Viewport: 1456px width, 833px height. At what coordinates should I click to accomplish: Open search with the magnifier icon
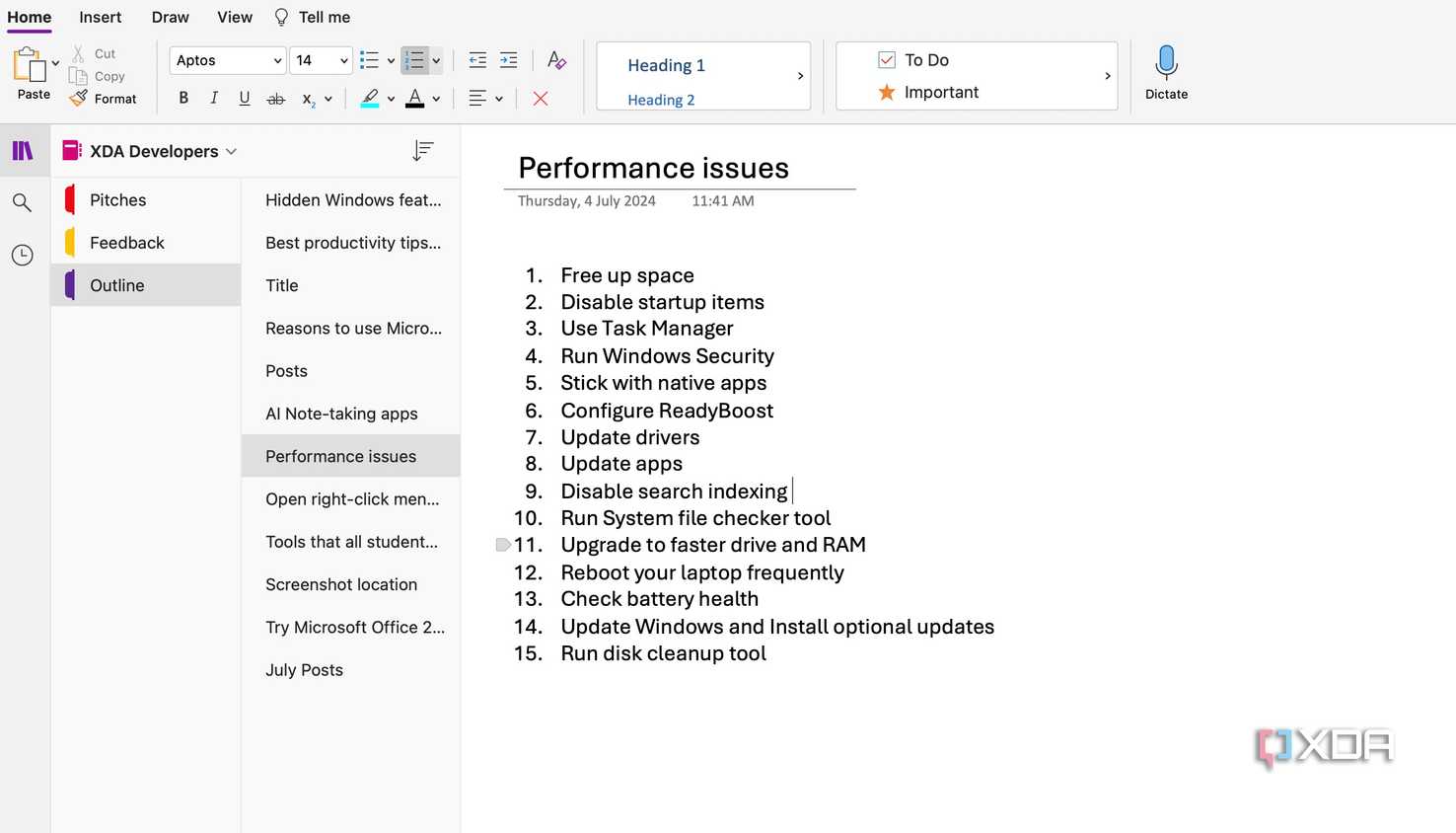pos(22,203)
